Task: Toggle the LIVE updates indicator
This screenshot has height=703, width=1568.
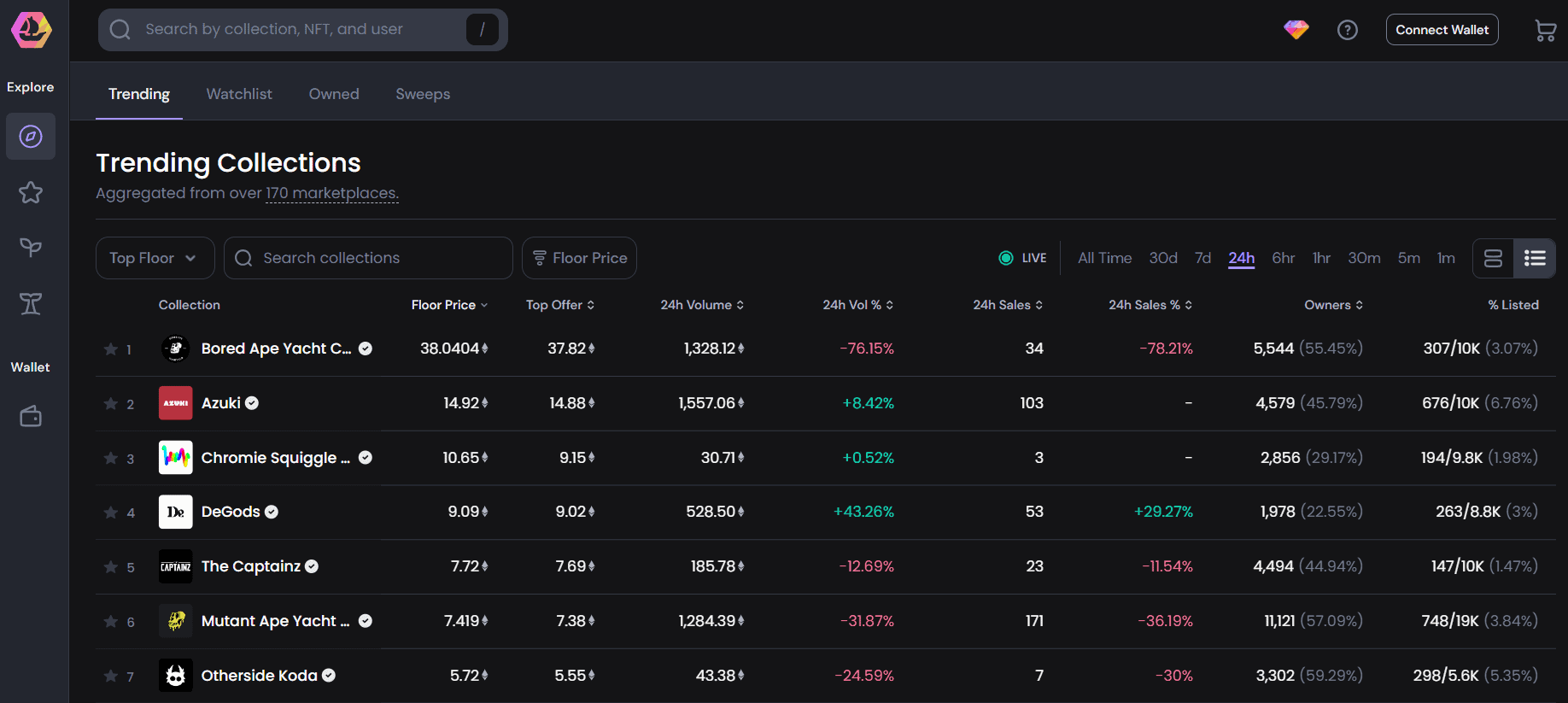Action: [1022, 258]
